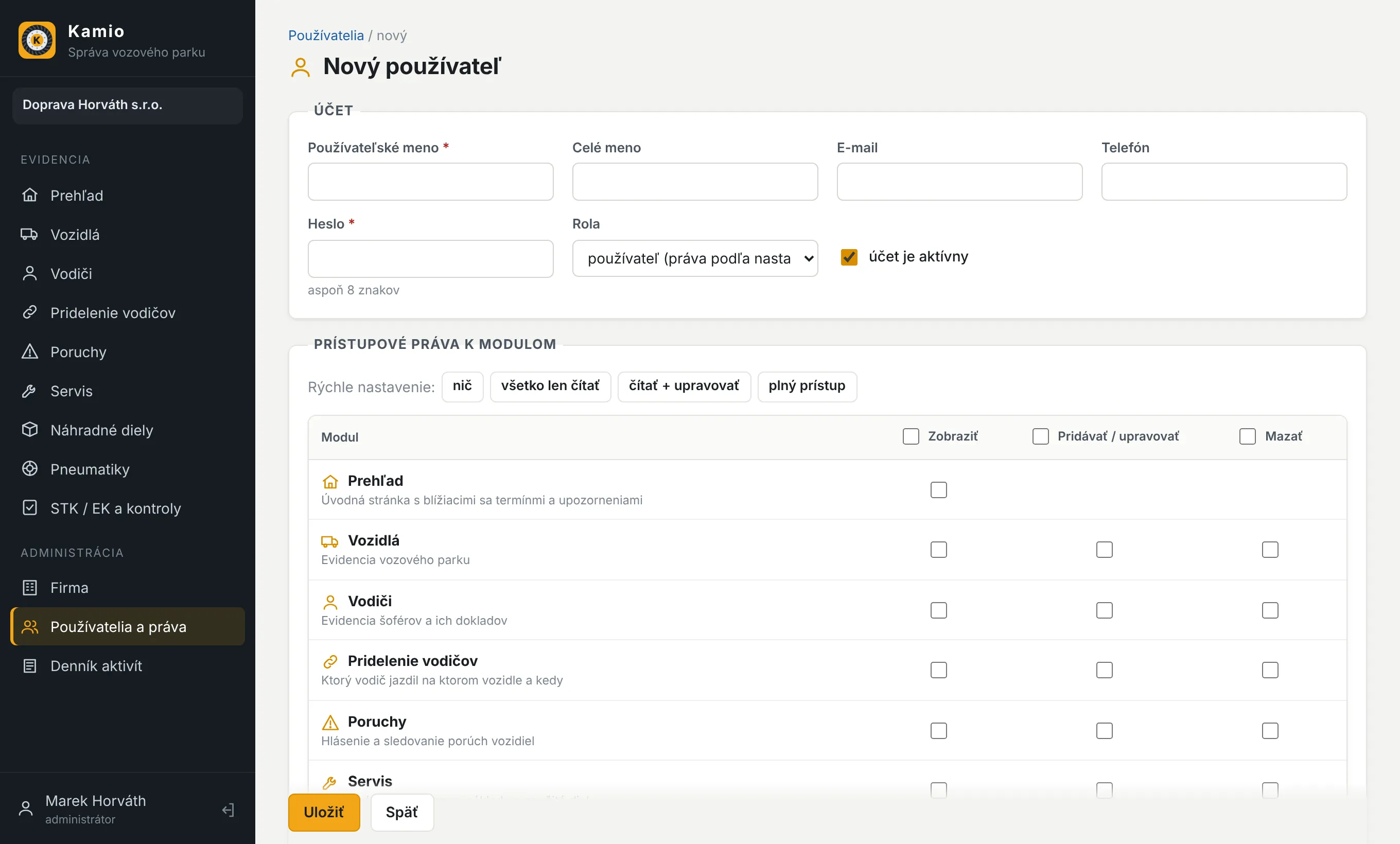The height and width of the screenshot is (844, 1400).
Task: Open Denník aktivít via its log icon
Action: pyautogui.click(x=29, y=666)
